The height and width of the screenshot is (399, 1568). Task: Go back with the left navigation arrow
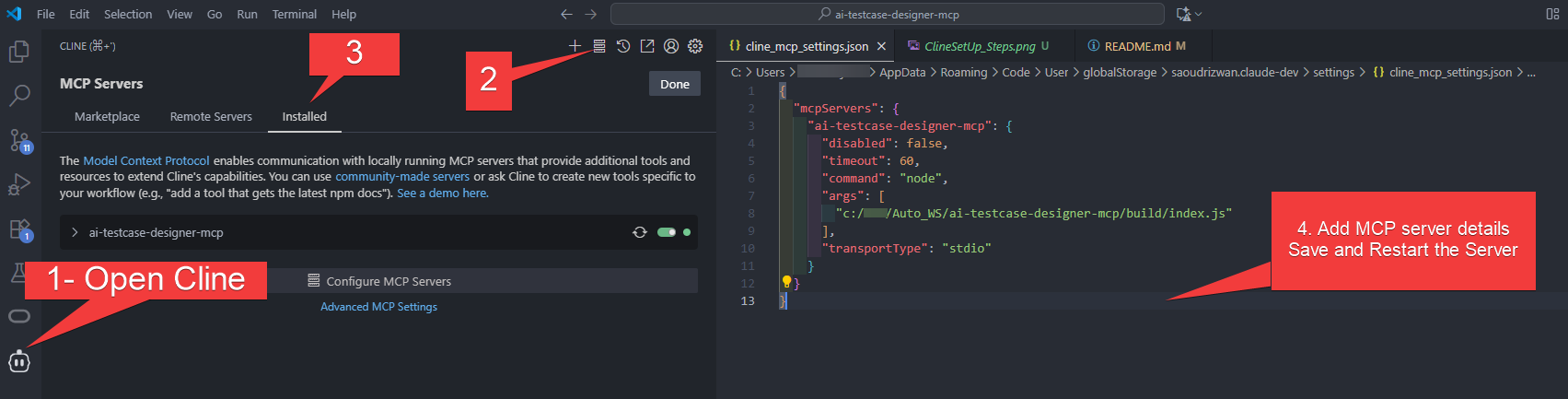coord(566,14)
